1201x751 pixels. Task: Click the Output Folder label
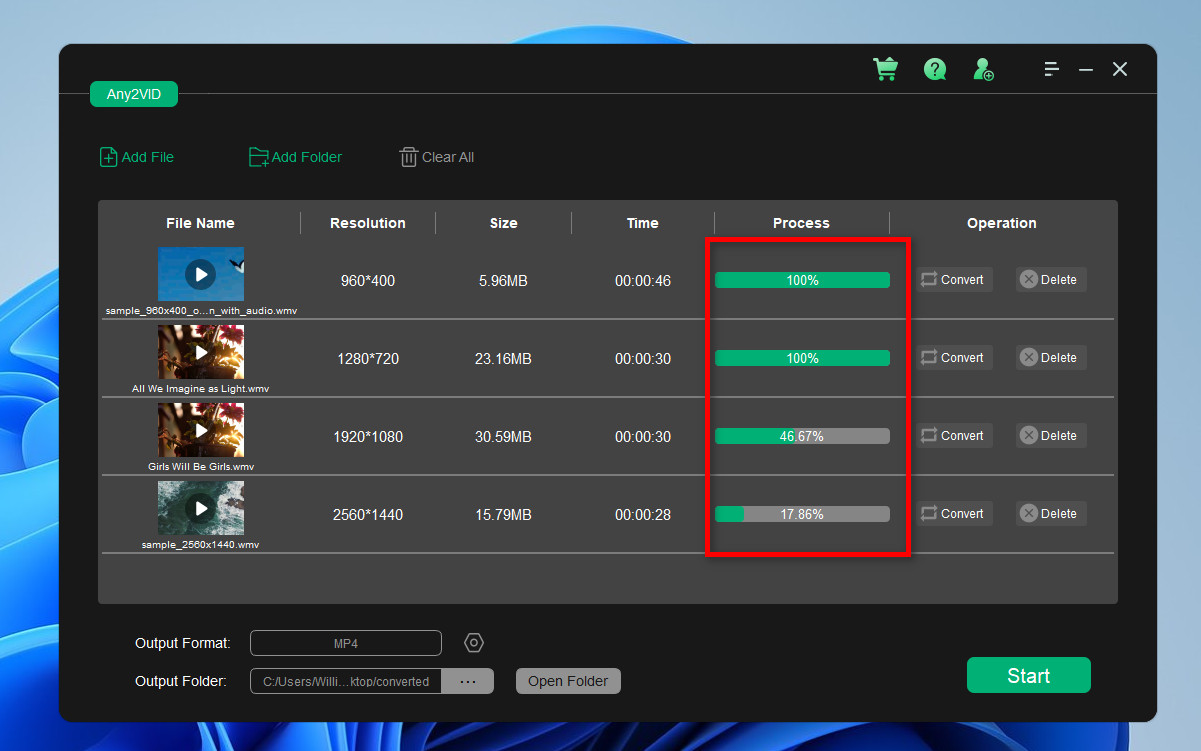coord(181,681)
